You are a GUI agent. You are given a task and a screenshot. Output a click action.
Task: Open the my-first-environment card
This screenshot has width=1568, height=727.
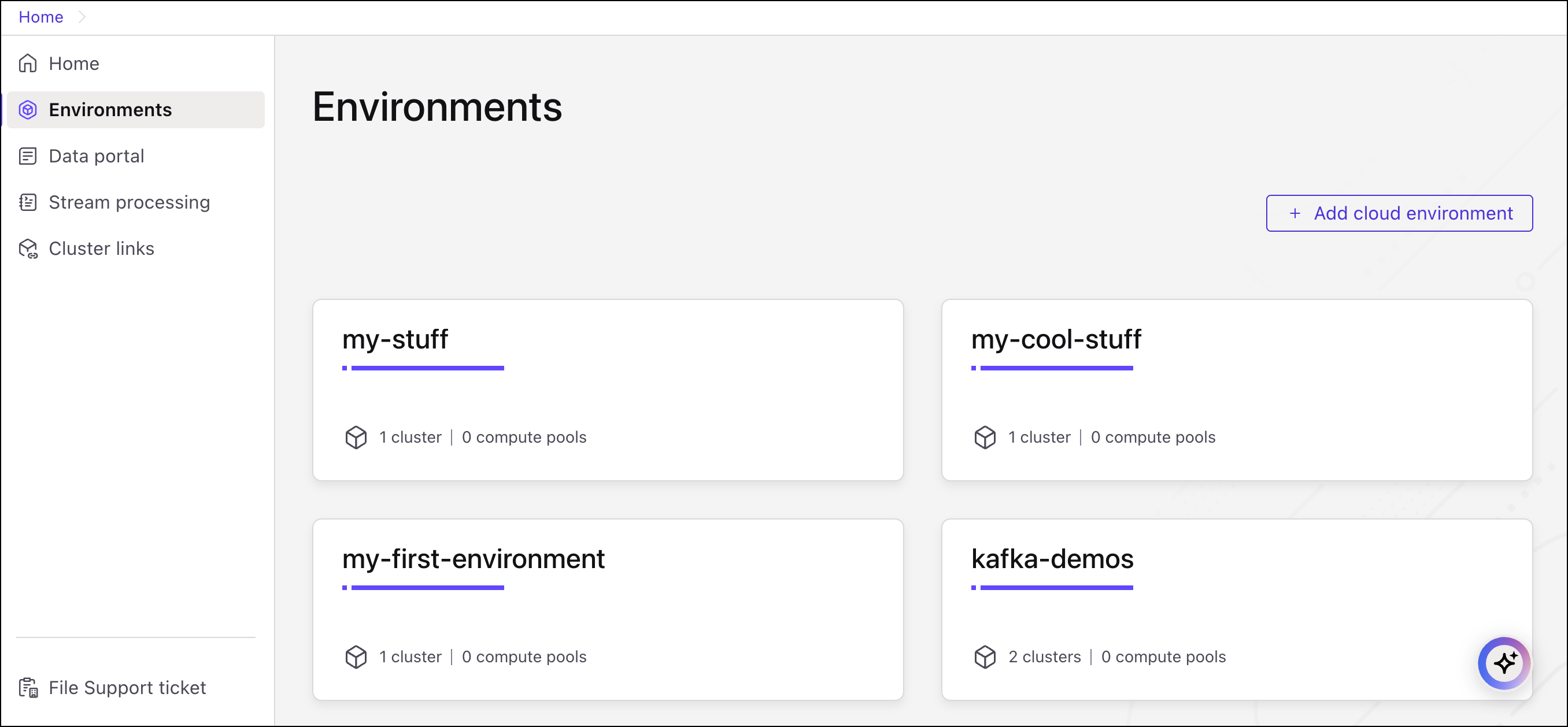[x=608, y=609]
